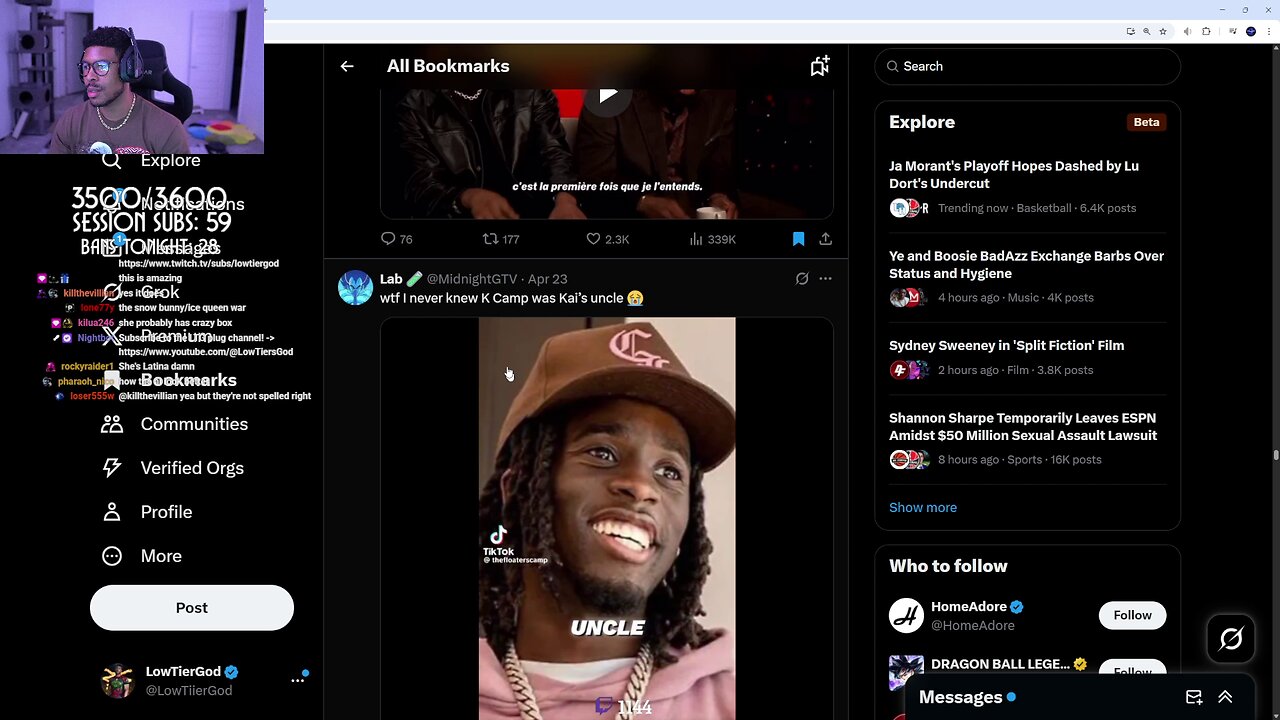This screenshot has width=1280, height=720.
Task: Click the Beta badge in Explore
Action: click(1146, 122)
